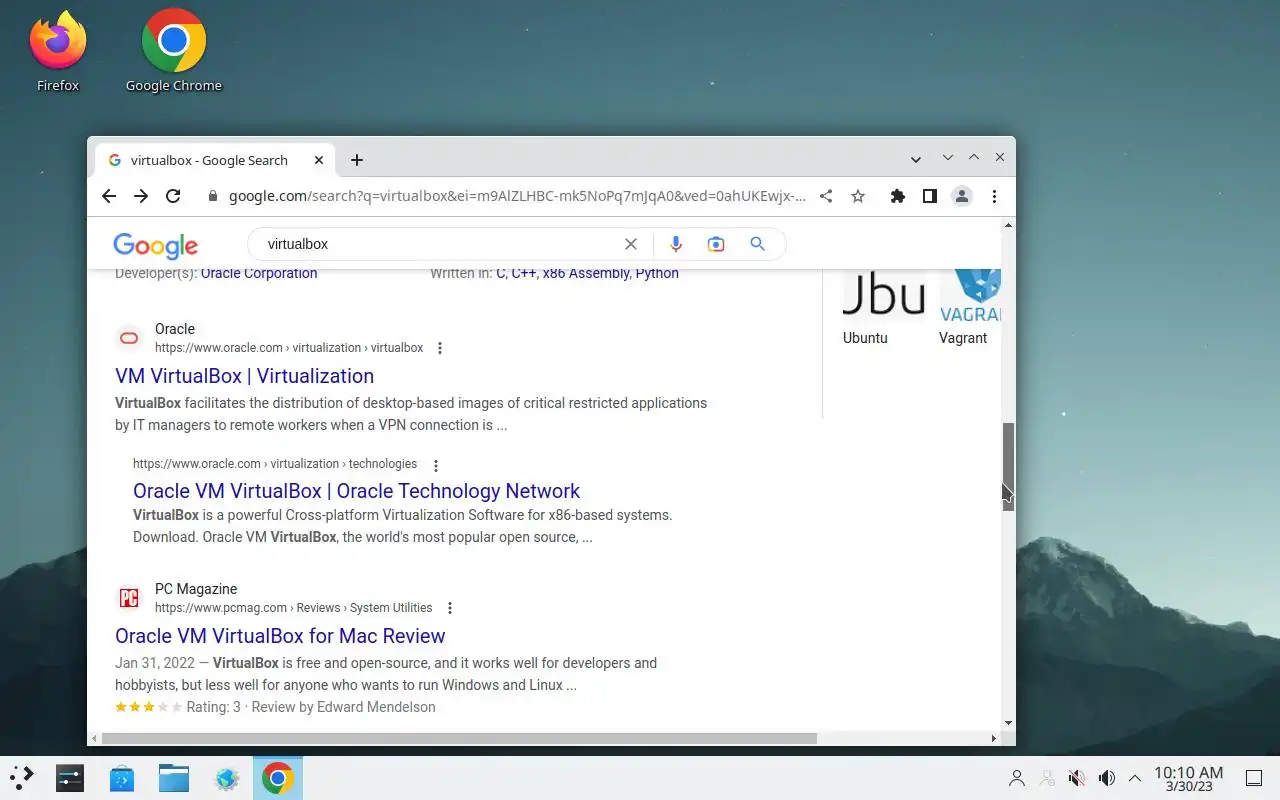Viewport: 1280px width, 800px height.
Task: Bookmark this tab with the star icon
Action: (x=858, y=196)
